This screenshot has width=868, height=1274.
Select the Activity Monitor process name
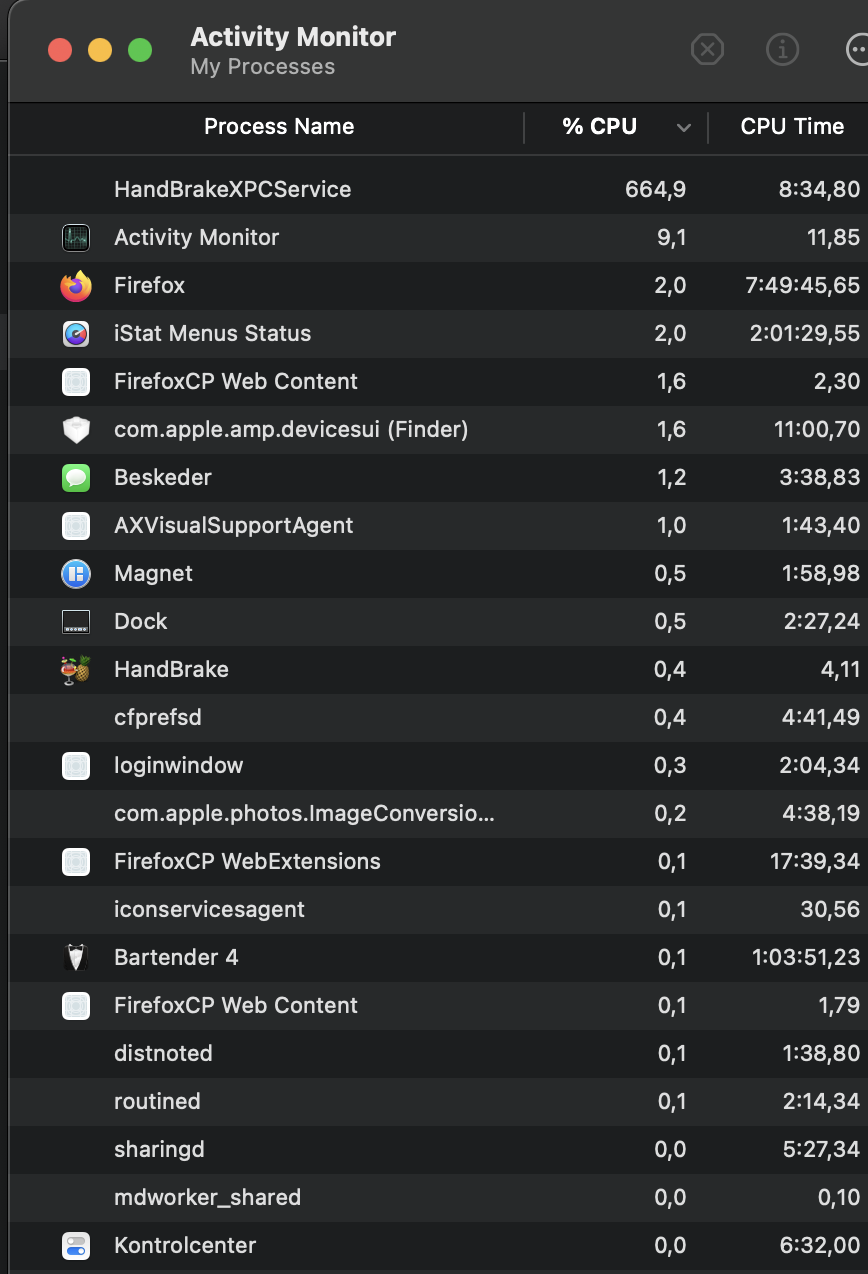pyautogui.click(x=196, y=237)
